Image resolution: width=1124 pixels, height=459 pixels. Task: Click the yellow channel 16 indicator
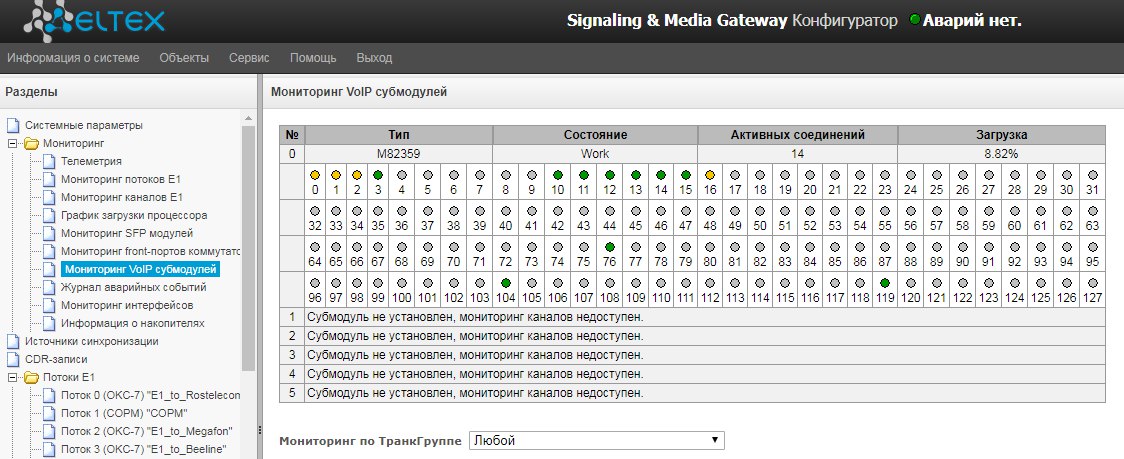pos(710,175)
